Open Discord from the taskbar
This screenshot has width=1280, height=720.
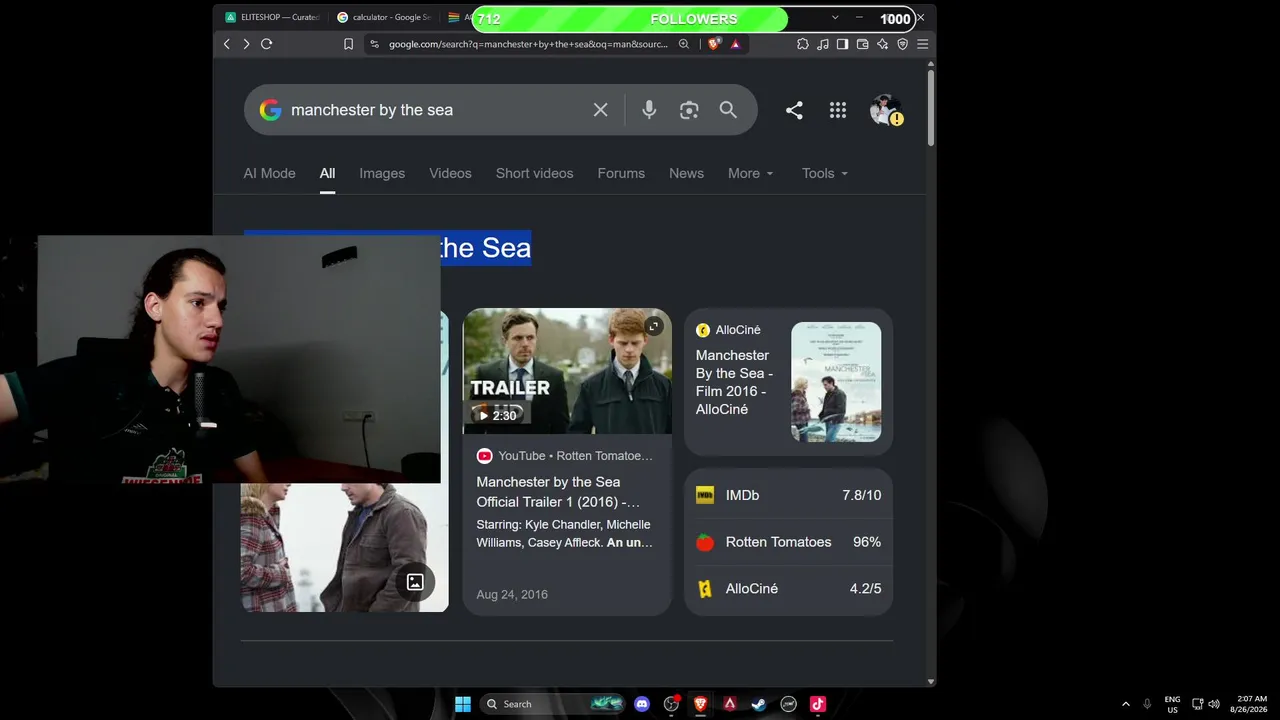click(642, 704)
